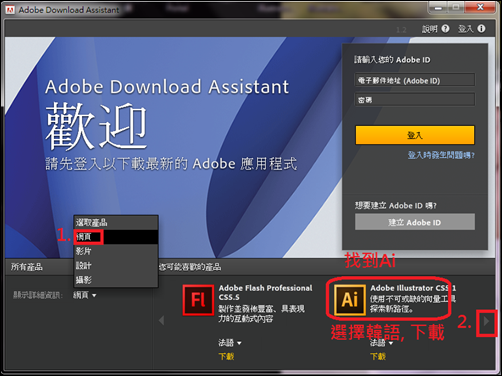Click Adobe Flash Professional CS5.5 title
This screenshot has width=502, height=376.
265,292
